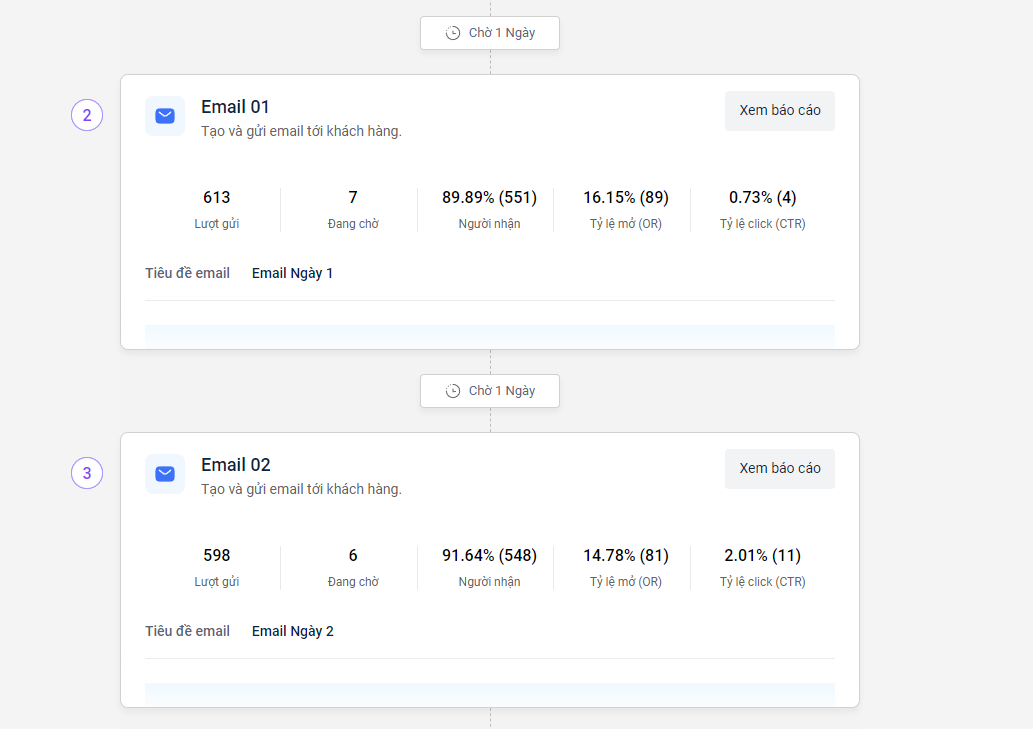Click the Email 01 envelope icon
The image size is (1033, 729).
(165, 116)
